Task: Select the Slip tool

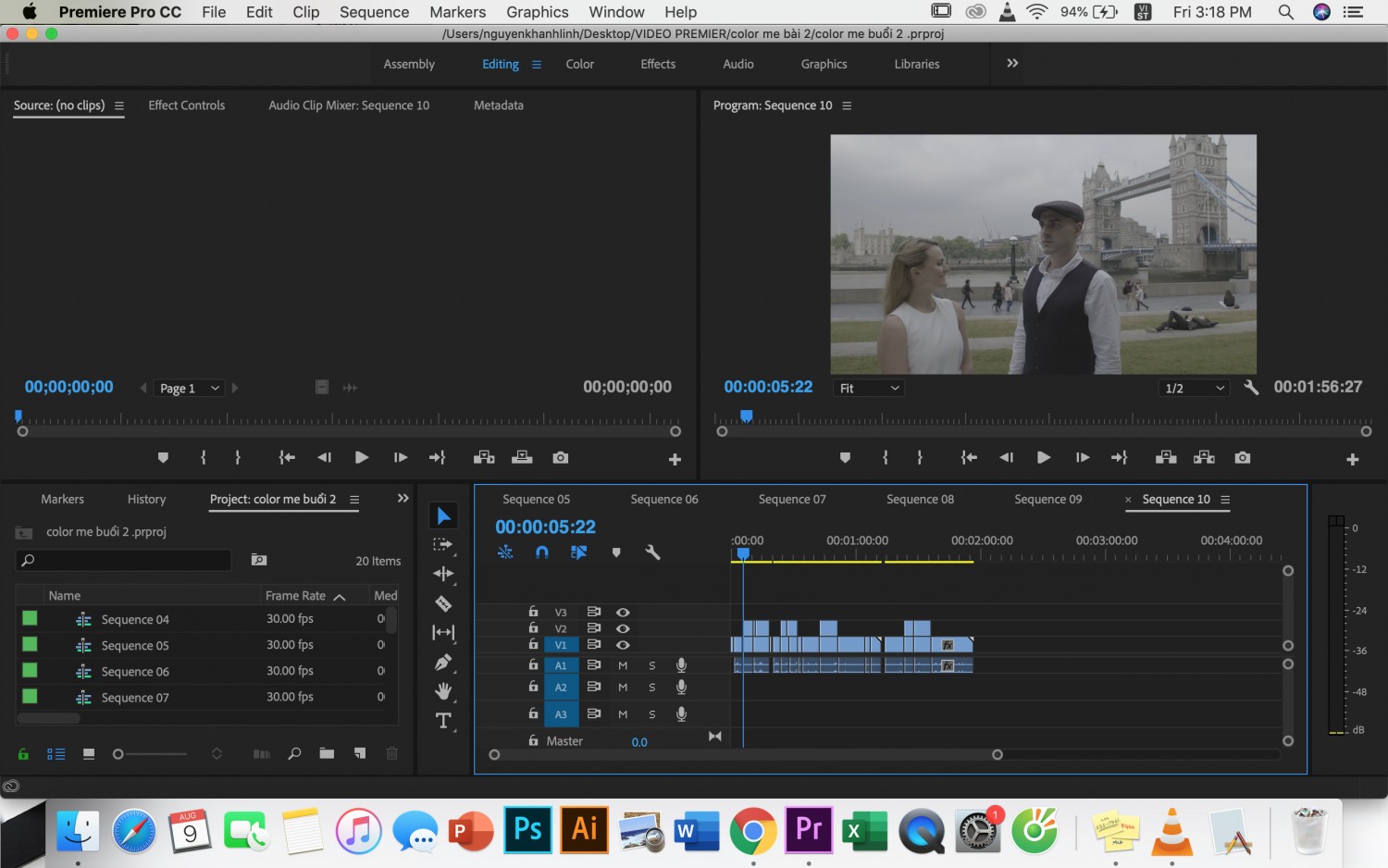Action: pyautogui.click(x=443, y=633)
